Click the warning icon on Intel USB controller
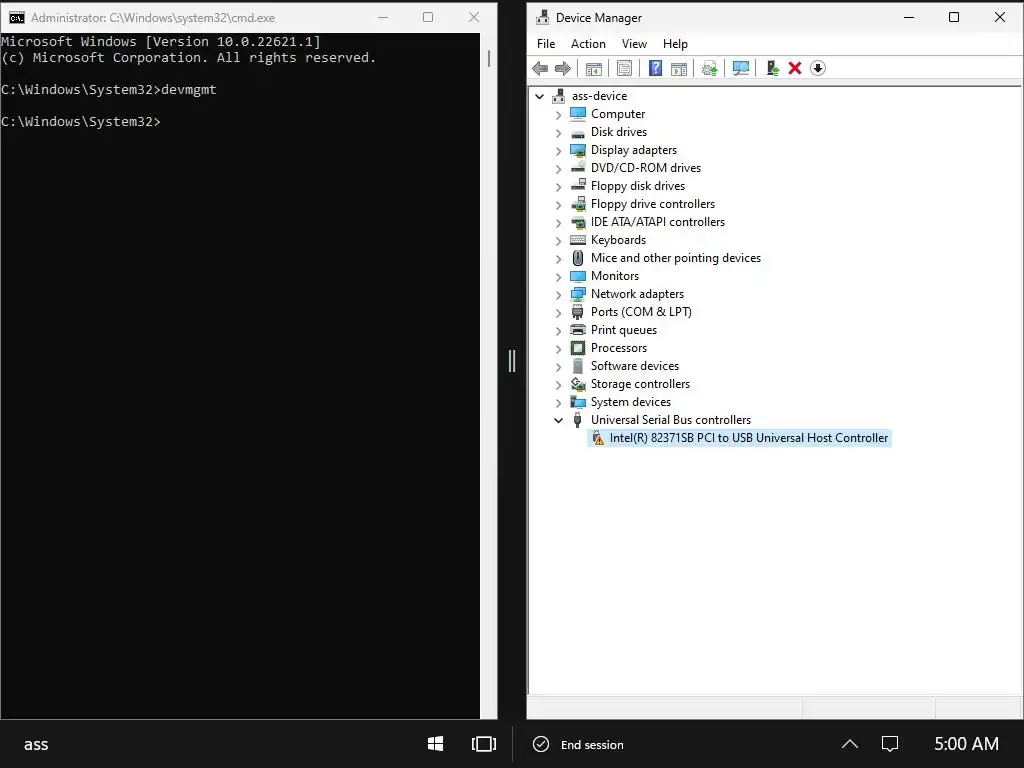1024x768 pixels. [598, 438]
